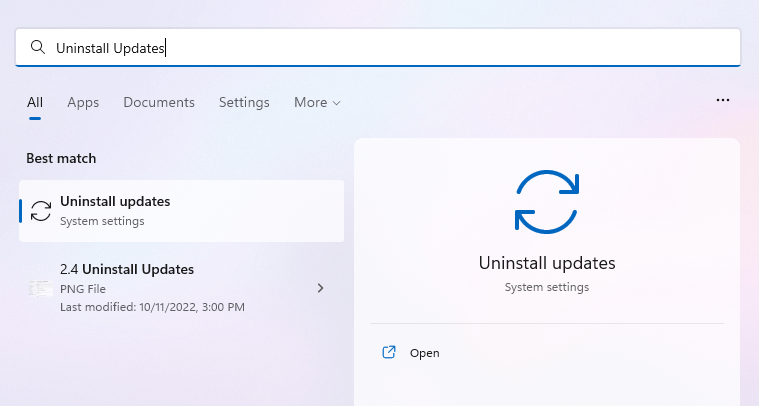This screenshot has height=406, width=759.
Task: Click the Last modified date text
Action: click(152, 307)
